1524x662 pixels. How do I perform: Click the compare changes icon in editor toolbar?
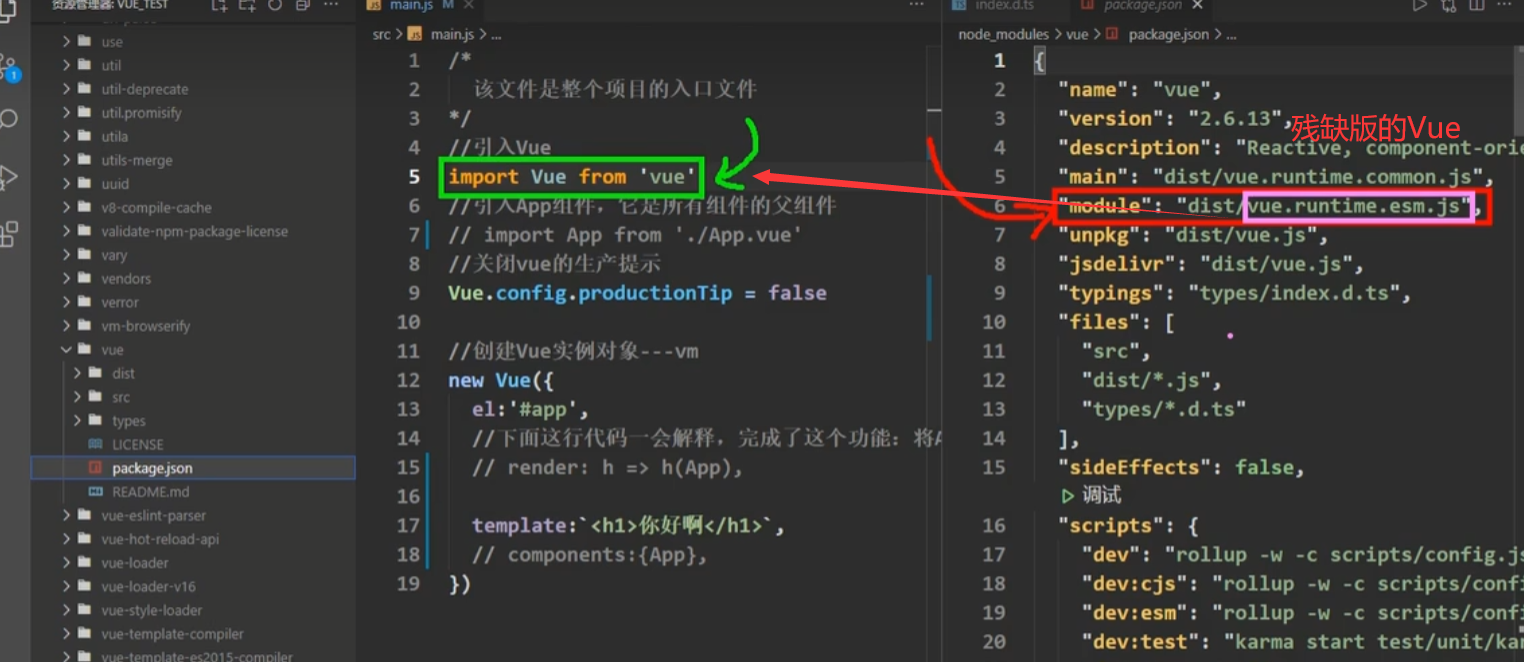click(x=1447, y=5)
